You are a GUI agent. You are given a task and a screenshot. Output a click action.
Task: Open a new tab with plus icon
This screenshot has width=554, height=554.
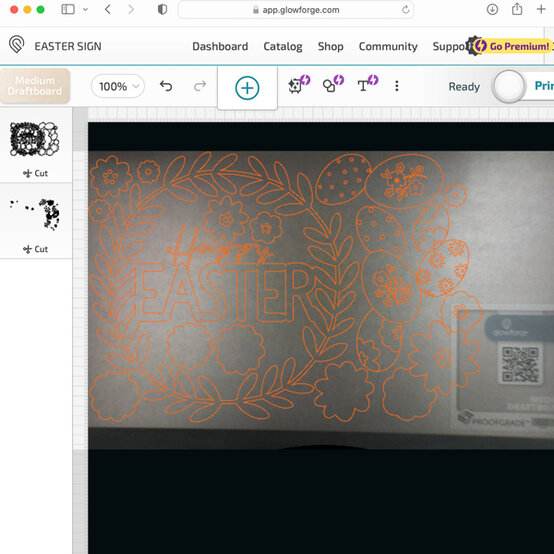point(541,9)
